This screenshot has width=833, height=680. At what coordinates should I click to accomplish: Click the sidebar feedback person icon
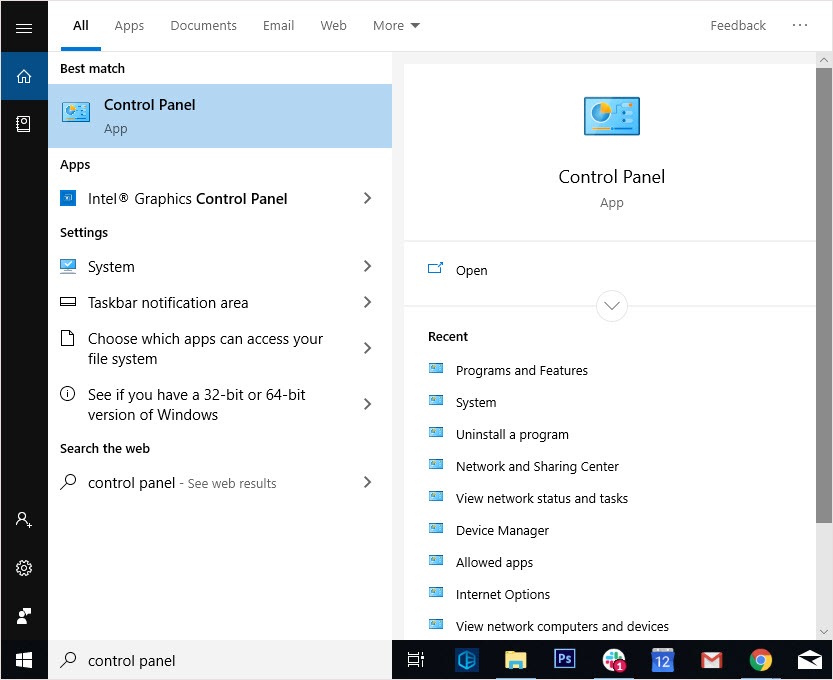point(23,616)
